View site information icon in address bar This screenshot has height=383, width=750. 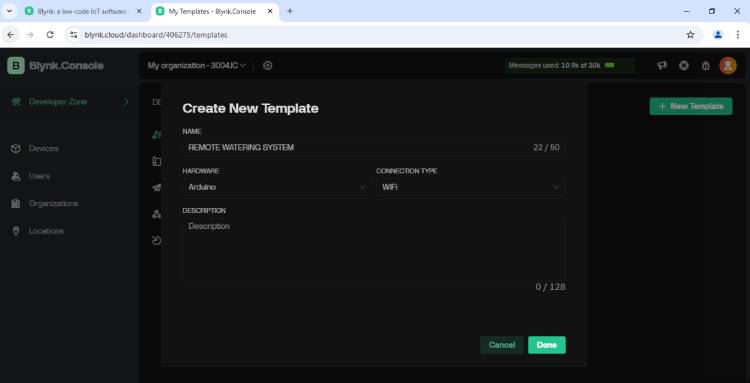(73, 34)
